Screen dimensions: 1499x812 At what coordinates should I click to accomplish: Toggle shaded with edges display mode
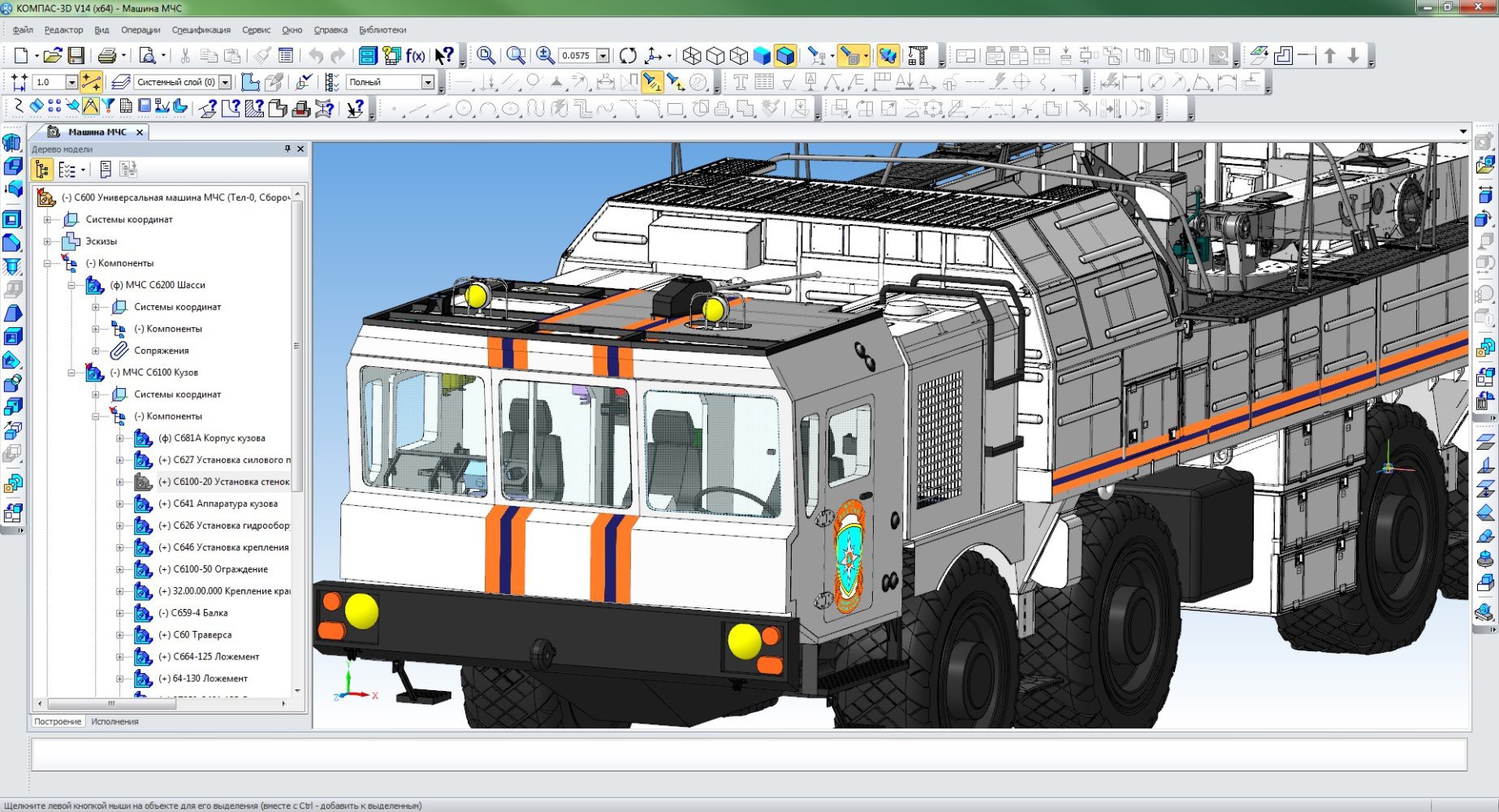point(785,55)
